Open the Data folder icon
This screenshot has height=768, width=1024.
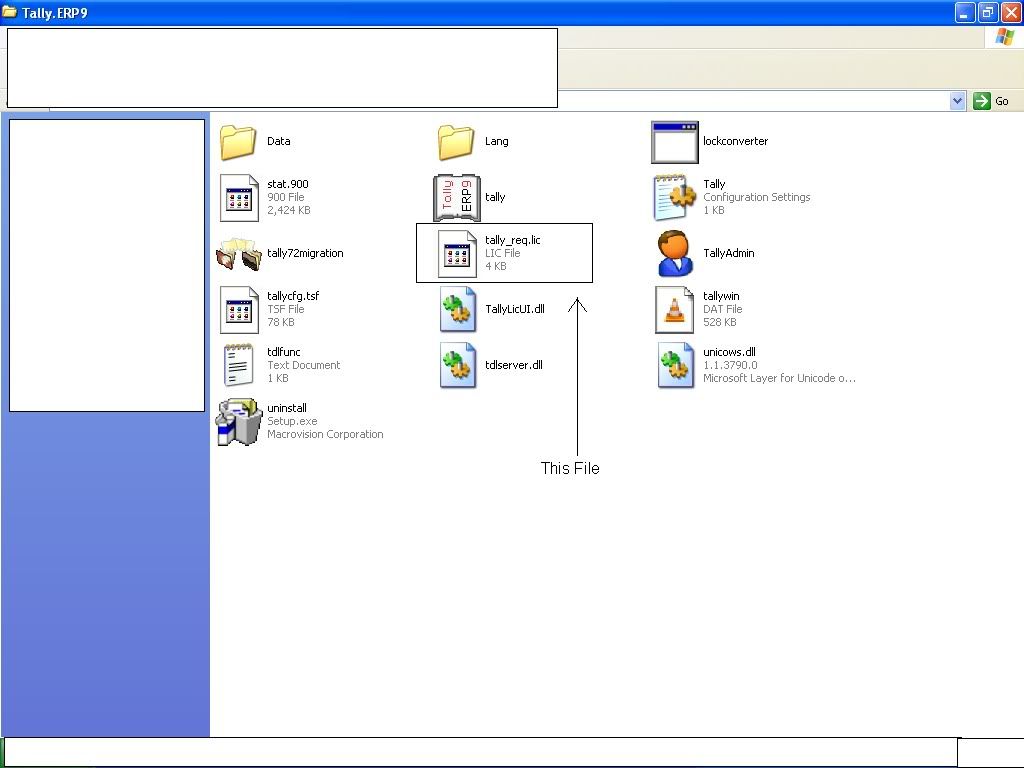point(238,142)
